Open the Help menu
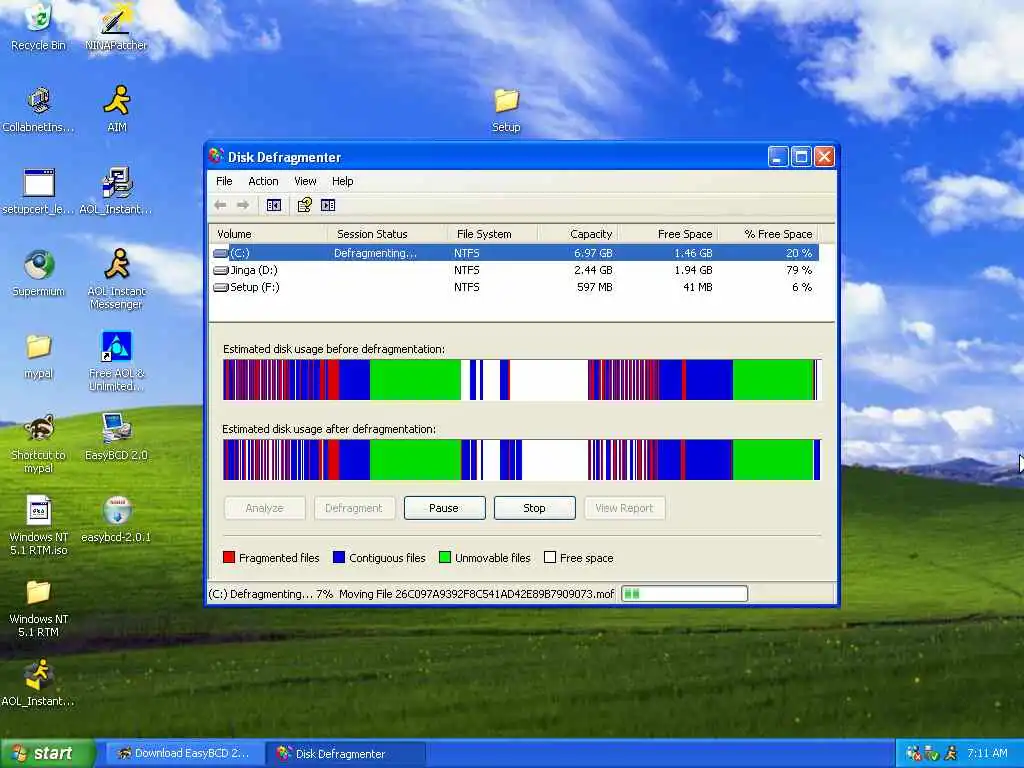 (342, 181)
